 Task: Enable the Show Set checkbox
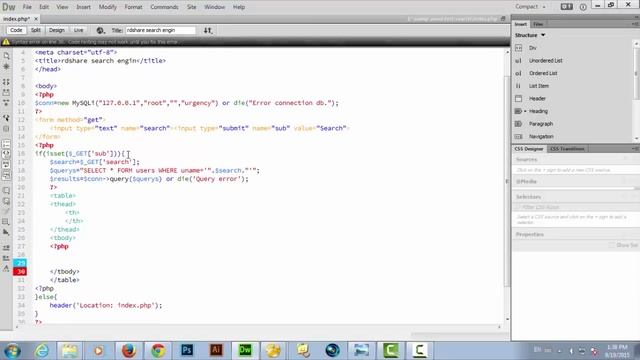click(611, 245)
